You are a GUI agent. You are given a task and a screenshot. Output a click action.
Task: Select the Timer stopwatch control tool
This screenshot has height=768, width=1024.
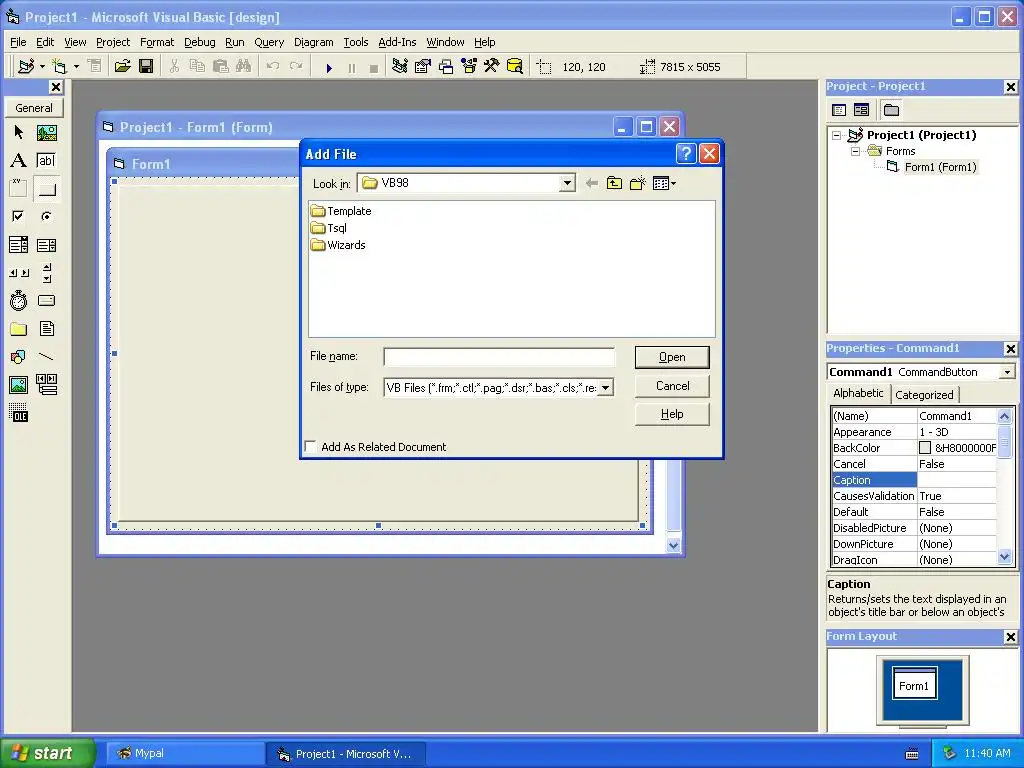[18, 301]
